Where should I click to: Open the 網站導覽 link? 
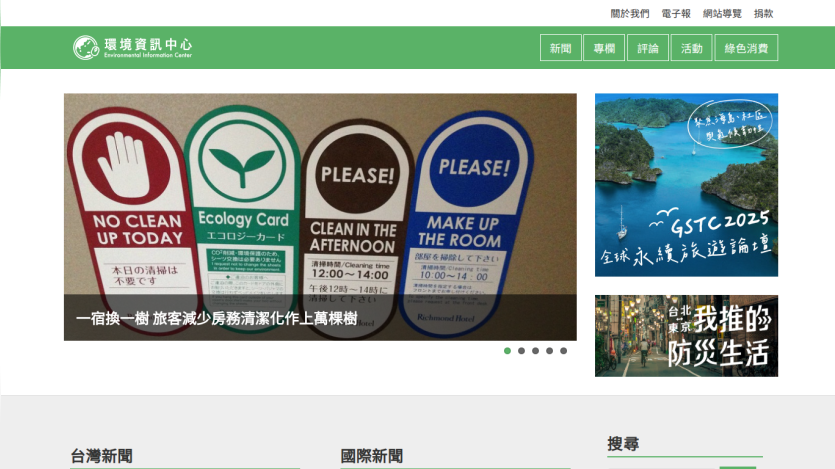point(722,14)
